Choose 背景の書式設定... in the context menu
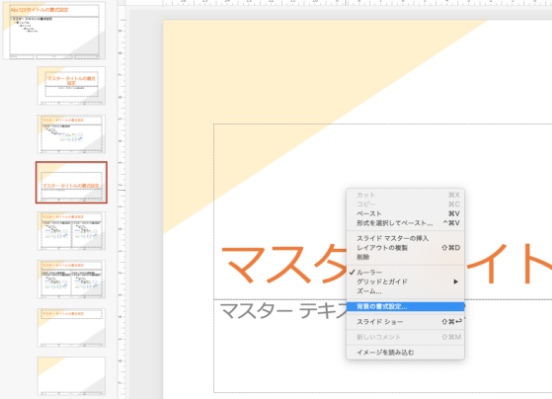The width and height of the screenshot is (552, 399). (x=405, y=306)
